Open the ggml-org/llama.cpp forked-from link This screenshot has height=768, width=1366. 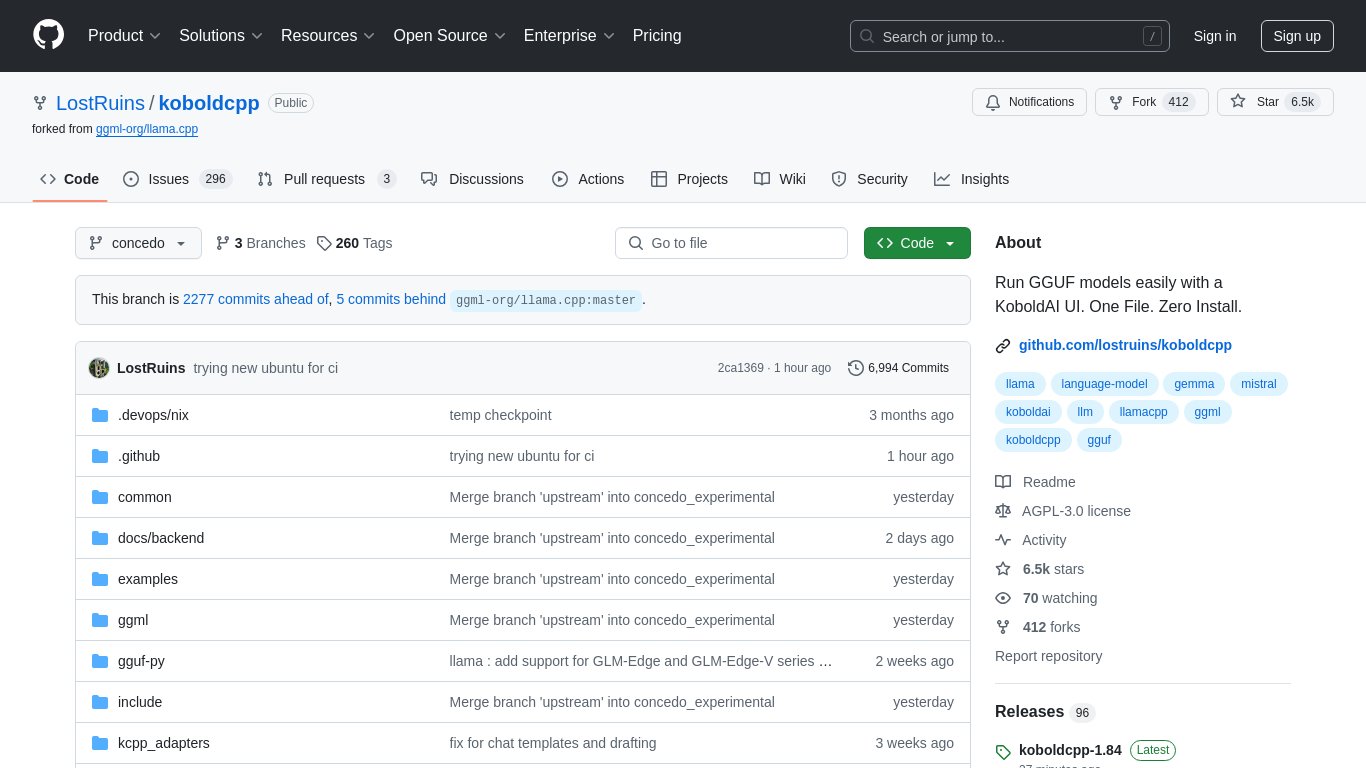[147, 129]
